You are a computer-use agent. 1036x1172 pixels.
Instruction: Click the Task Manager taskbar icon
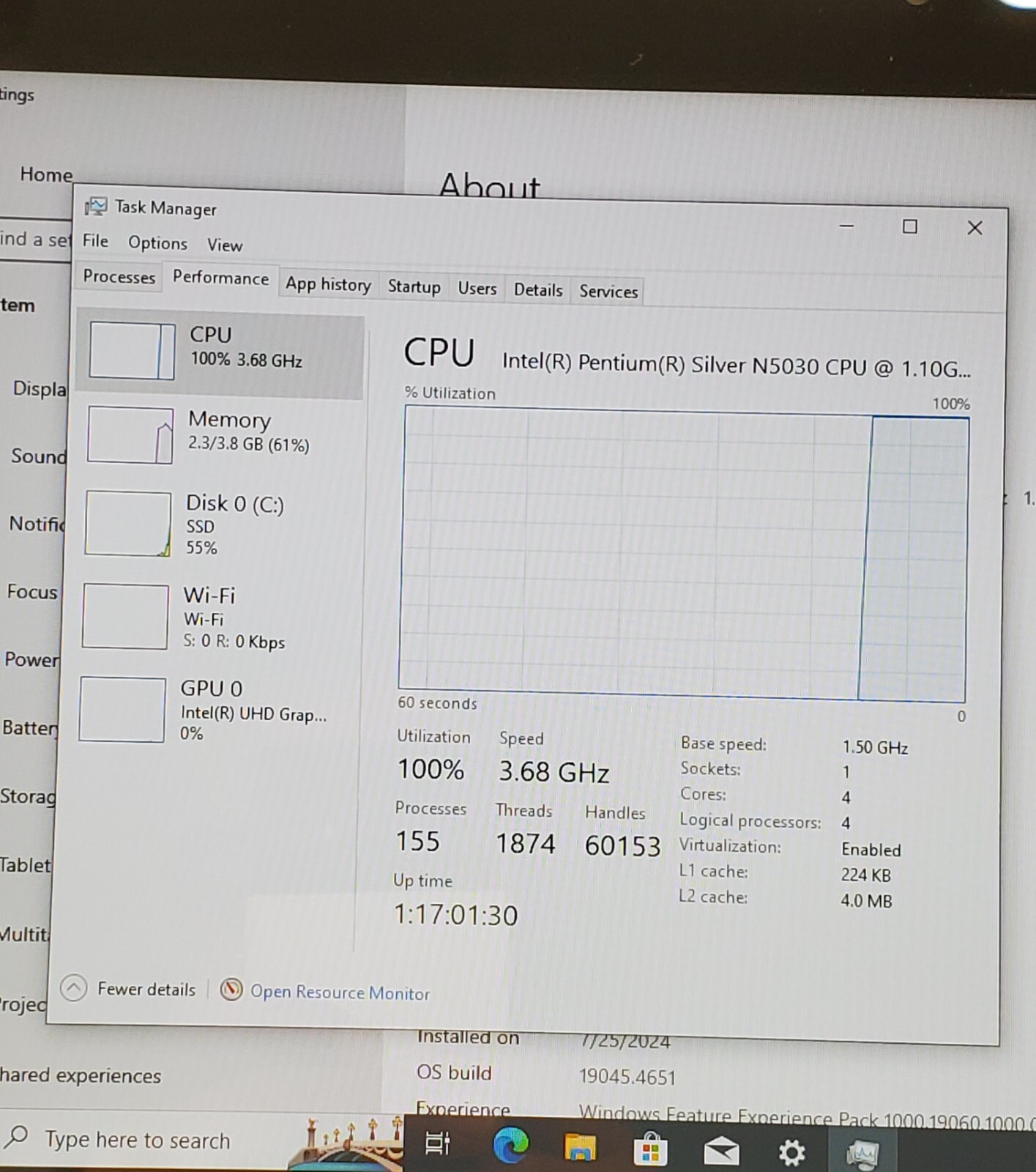point(862,1154)
